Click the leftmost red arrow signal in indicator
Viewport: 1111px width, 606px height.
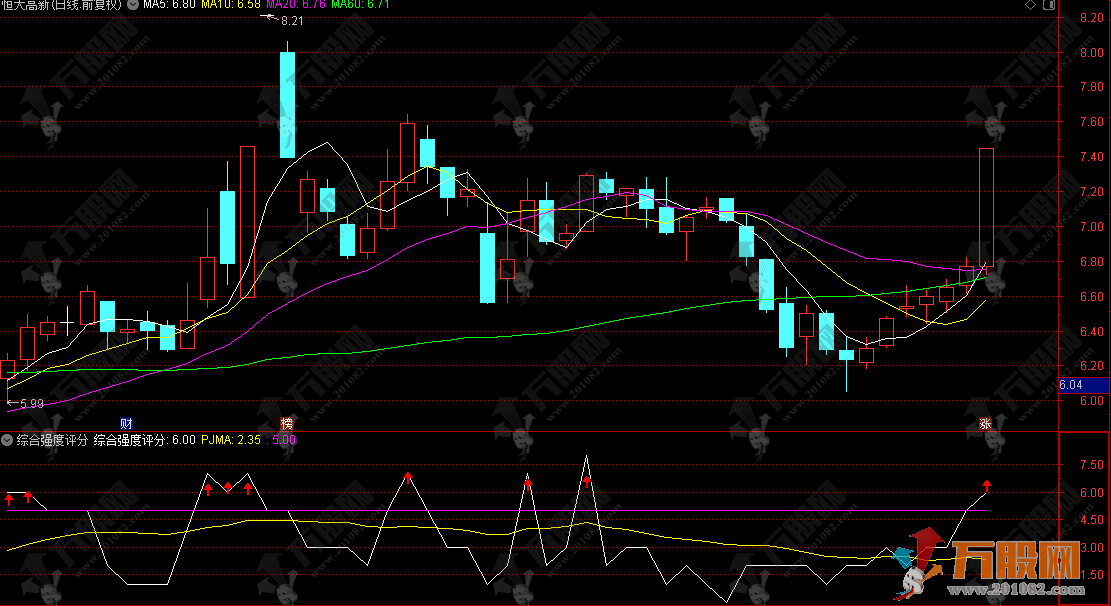click(x=9, y=496)
